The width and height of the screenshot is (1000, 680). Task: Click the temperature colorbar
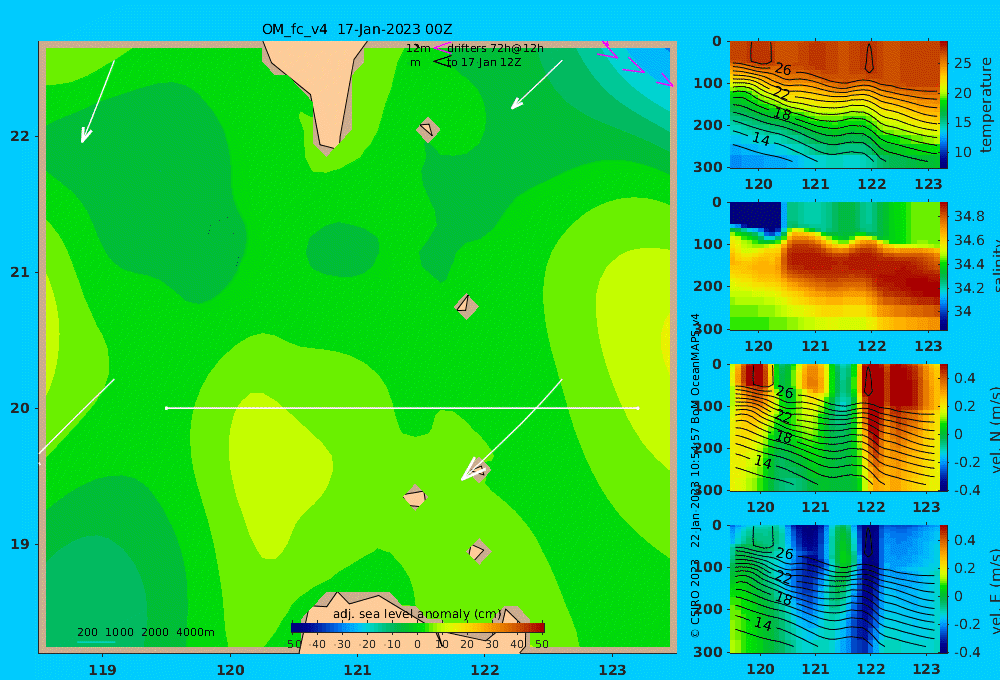[944, 105]
